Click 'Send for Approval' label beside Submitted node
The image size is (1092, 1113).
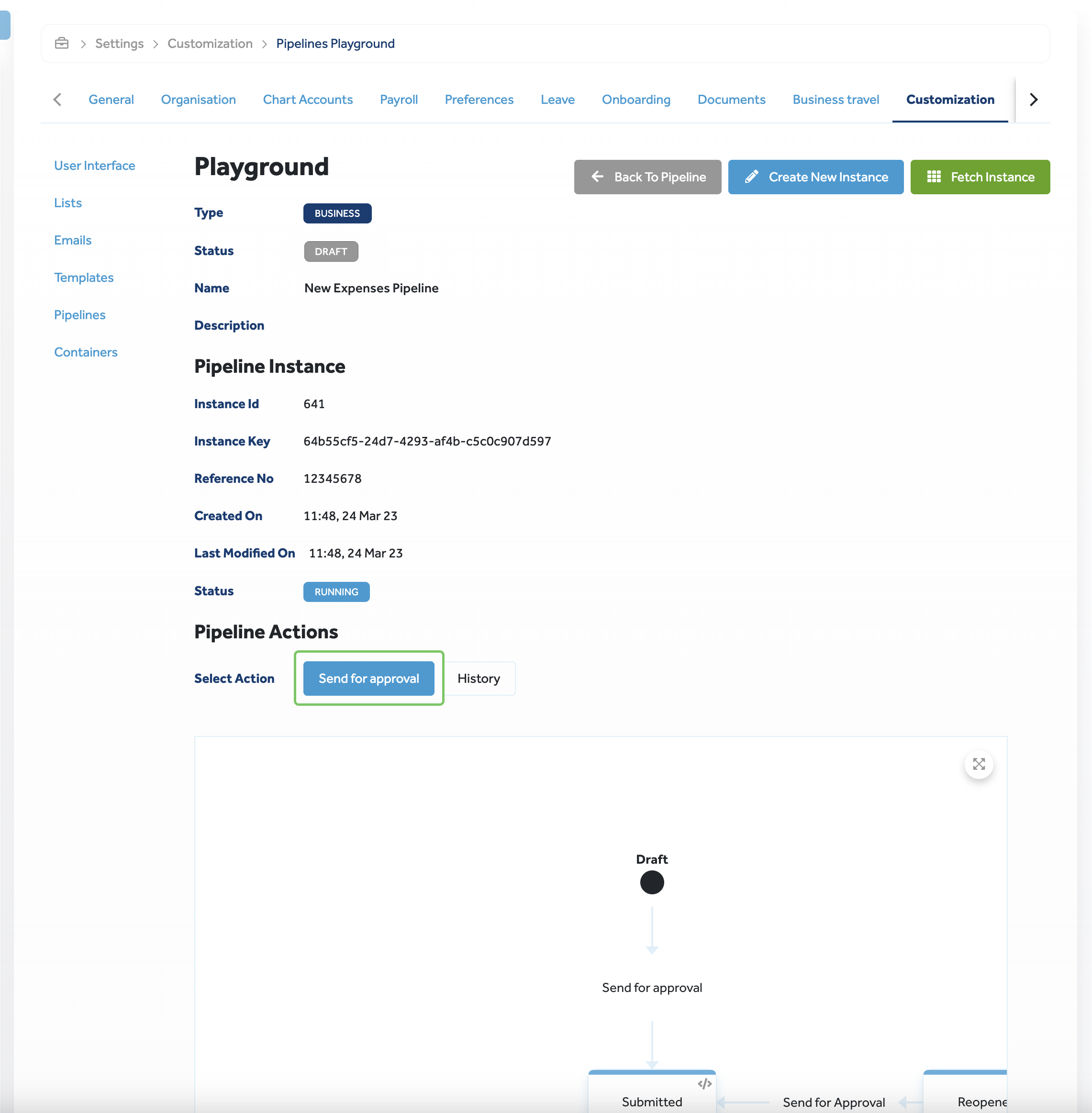(833, 1102)
